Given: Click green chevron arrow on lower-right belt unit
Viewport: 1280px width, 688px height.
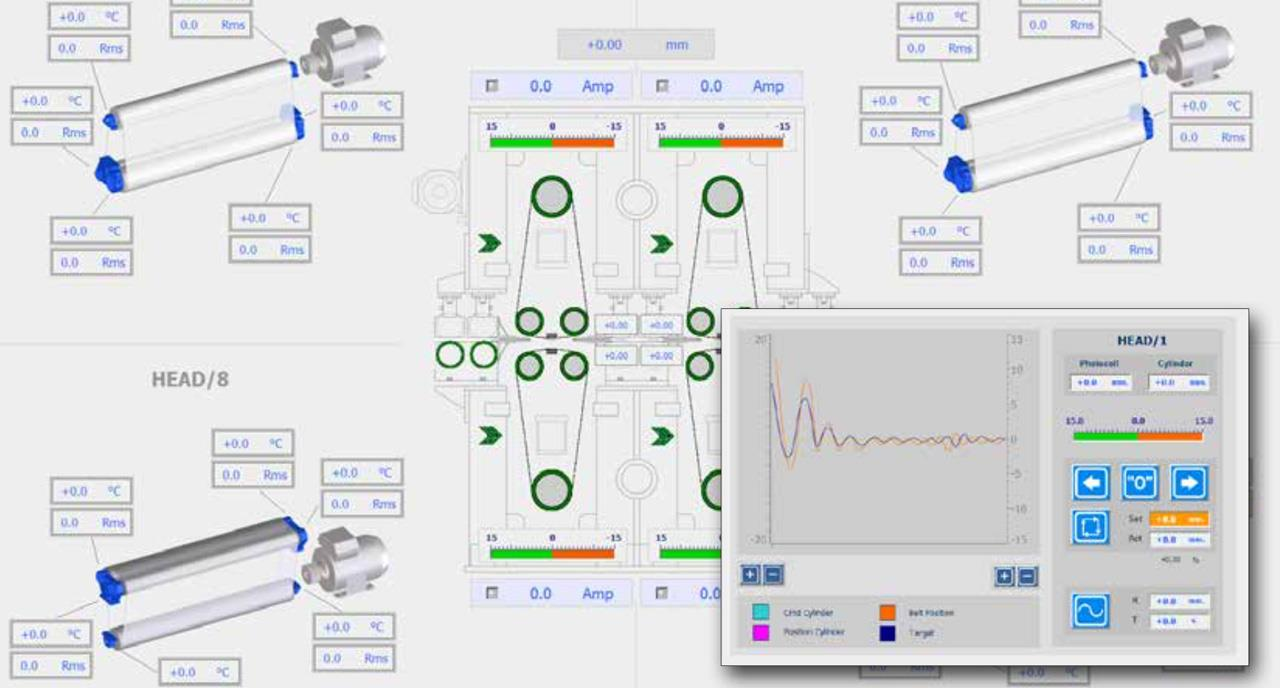Looking at the screenshot, I should [x=662, y=436].
